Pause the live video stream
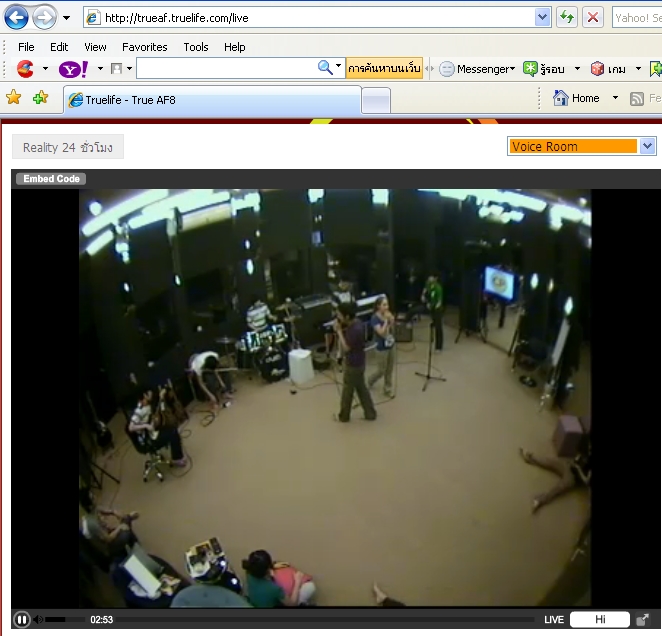The height and width of the screenshot is (636, 662). click(x=22, y=620)
